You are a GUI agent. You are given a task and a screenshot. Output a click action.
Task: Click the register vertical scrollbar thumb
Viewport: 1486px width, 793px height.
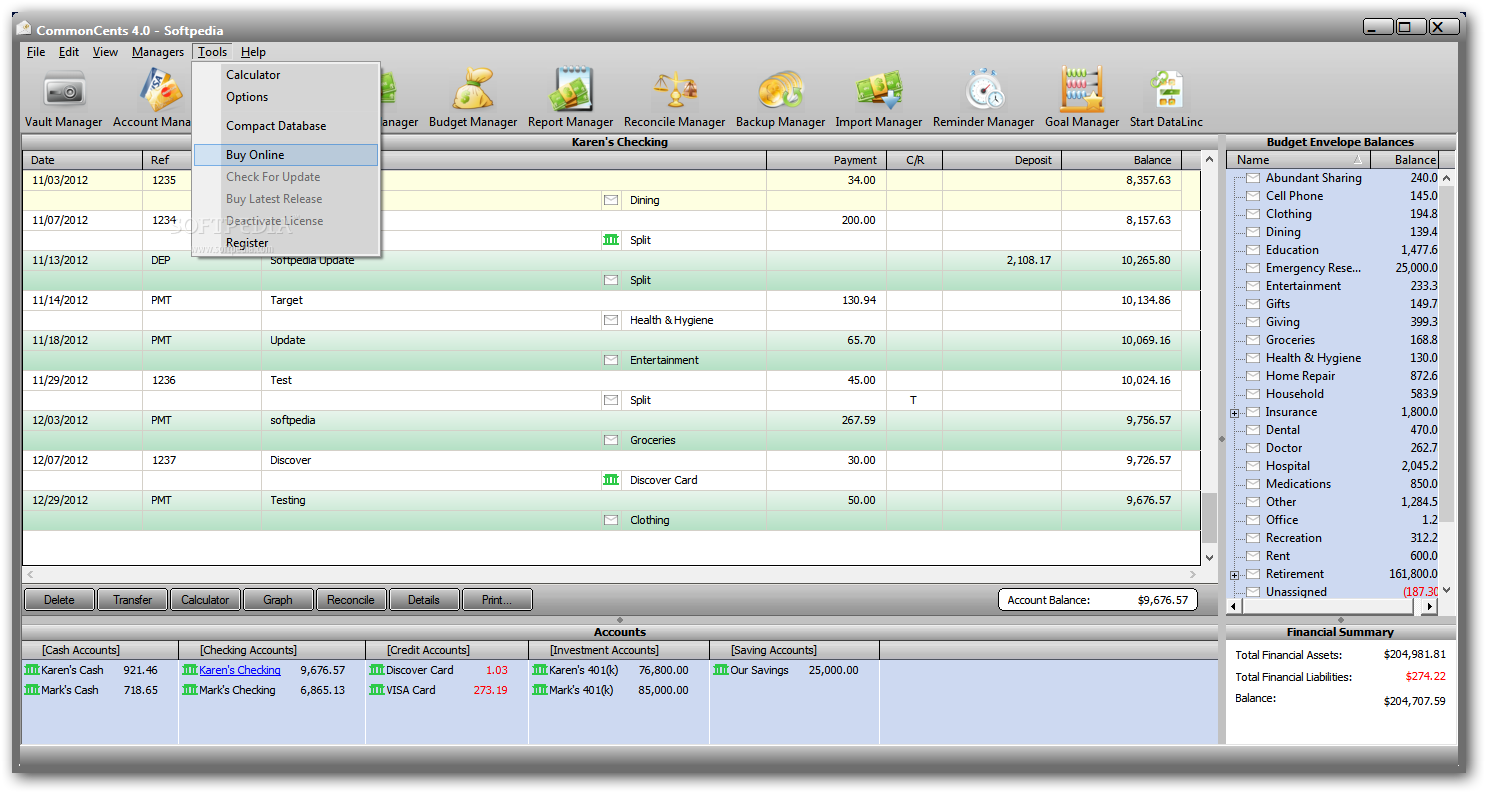tap(1209, 518)
